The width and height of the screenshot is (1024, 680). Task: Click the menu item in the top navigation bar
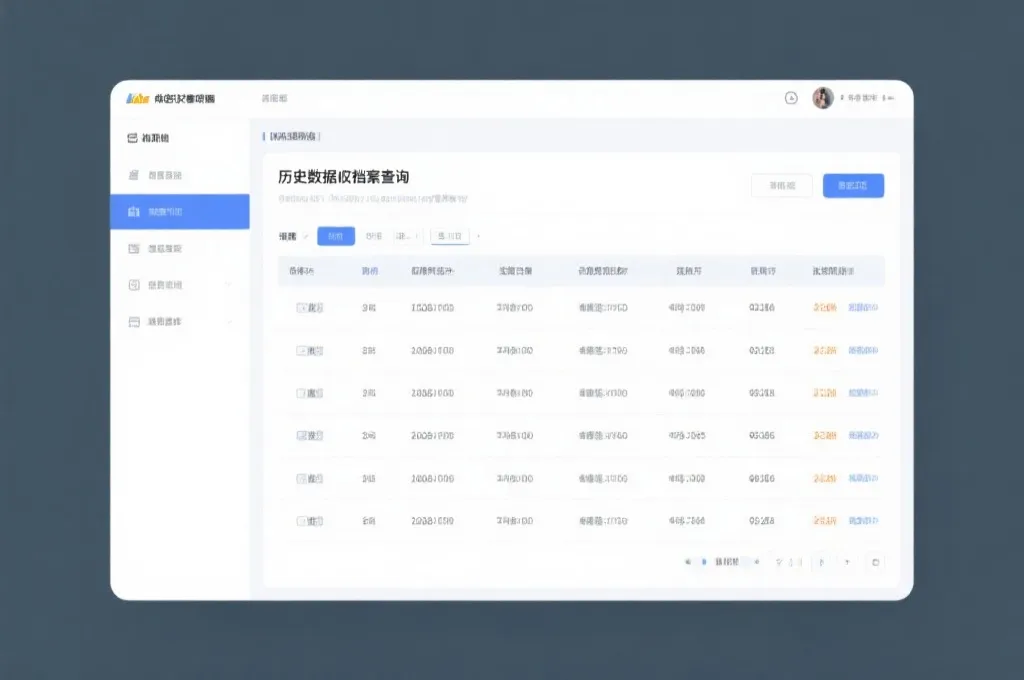pyautogui.click(x=272, y=99)
